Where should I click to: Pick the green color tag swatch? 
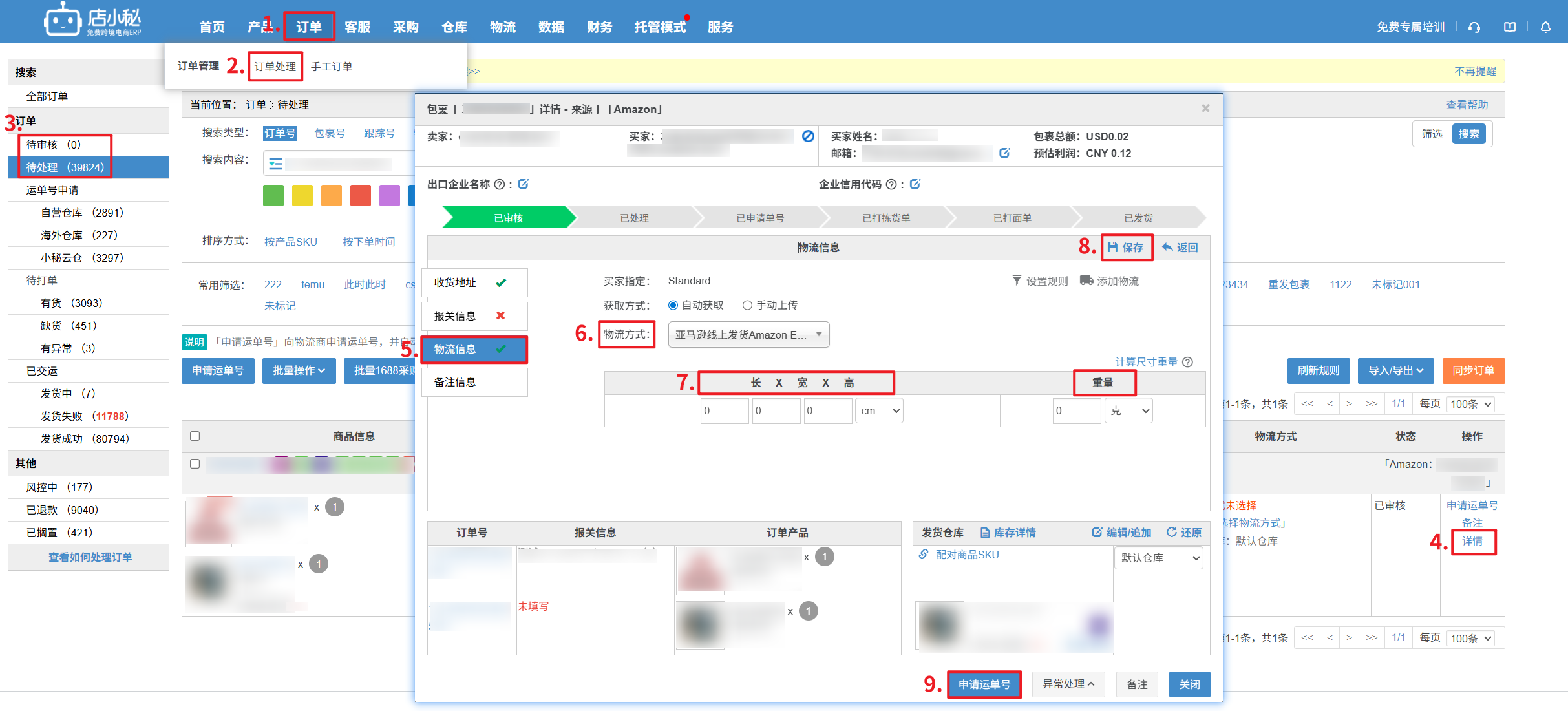[273, 195]
